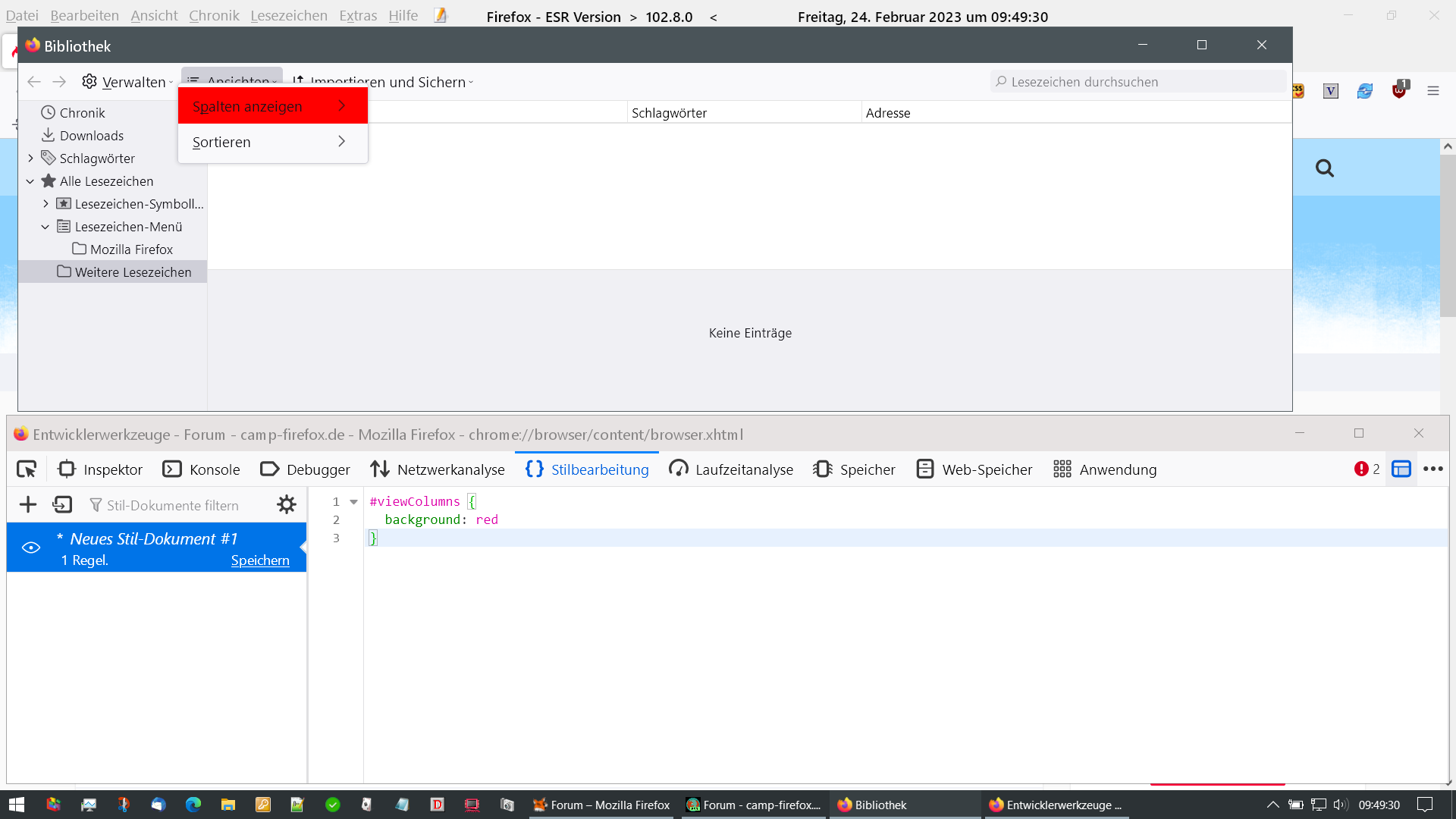The height and width of the screenshot is (819, 1456).
Task: Switch to the Netzwerkanalyse tab
Action: pyautogui.click(x=438, y=469)
